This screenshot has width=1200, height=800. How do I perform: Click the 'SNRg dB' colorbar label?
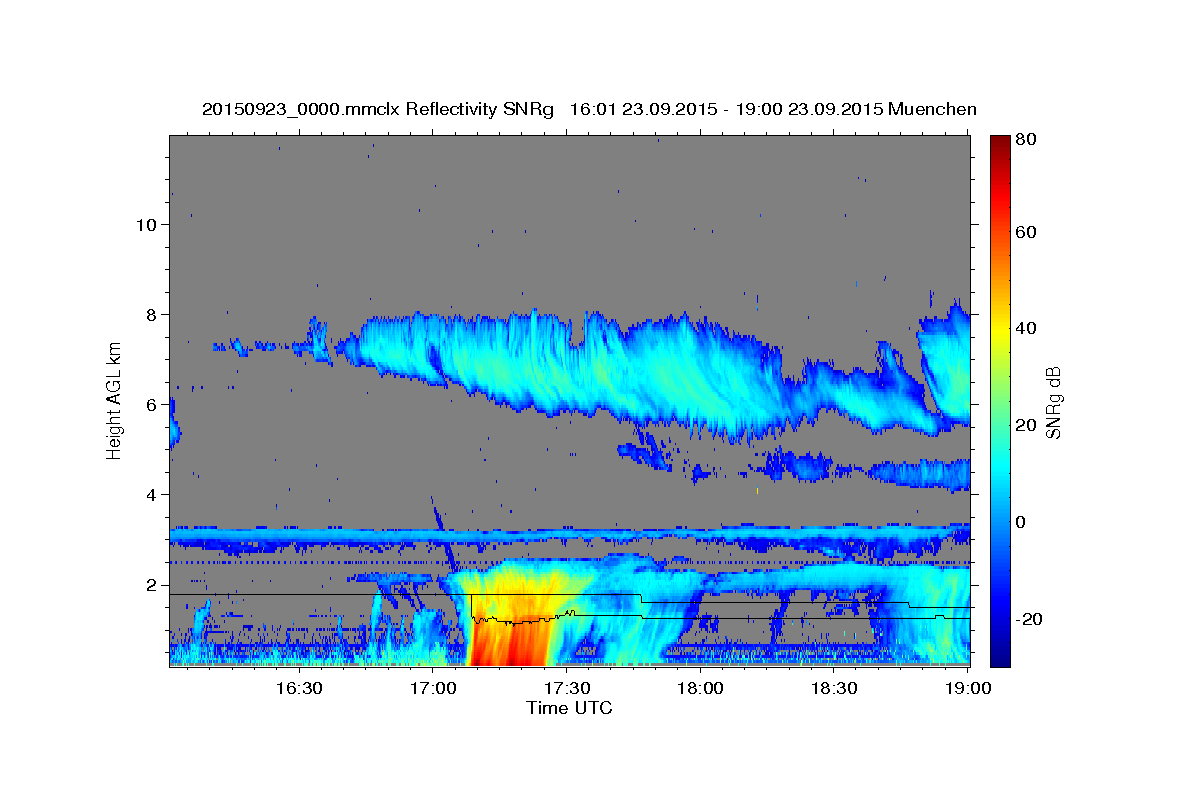click(x=1053, y=402)
